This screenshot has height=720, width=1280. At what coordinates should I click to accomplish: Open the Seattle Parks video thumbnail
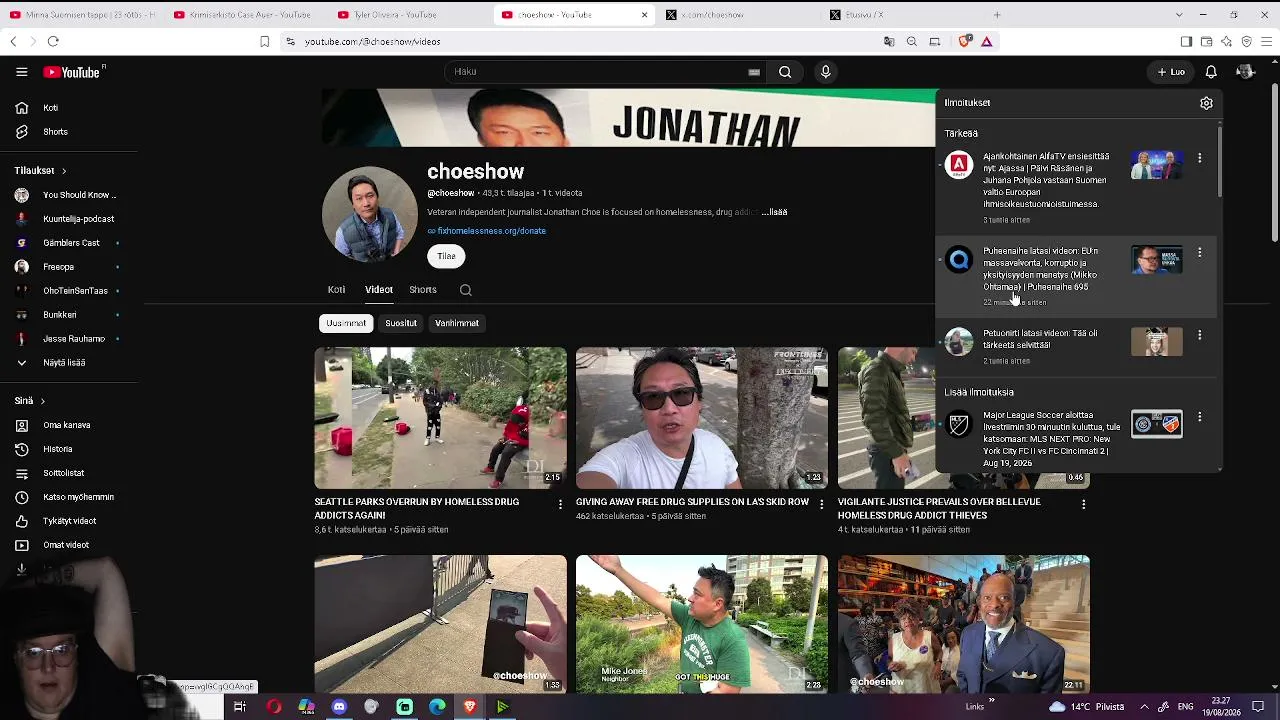tap(440, 418)
